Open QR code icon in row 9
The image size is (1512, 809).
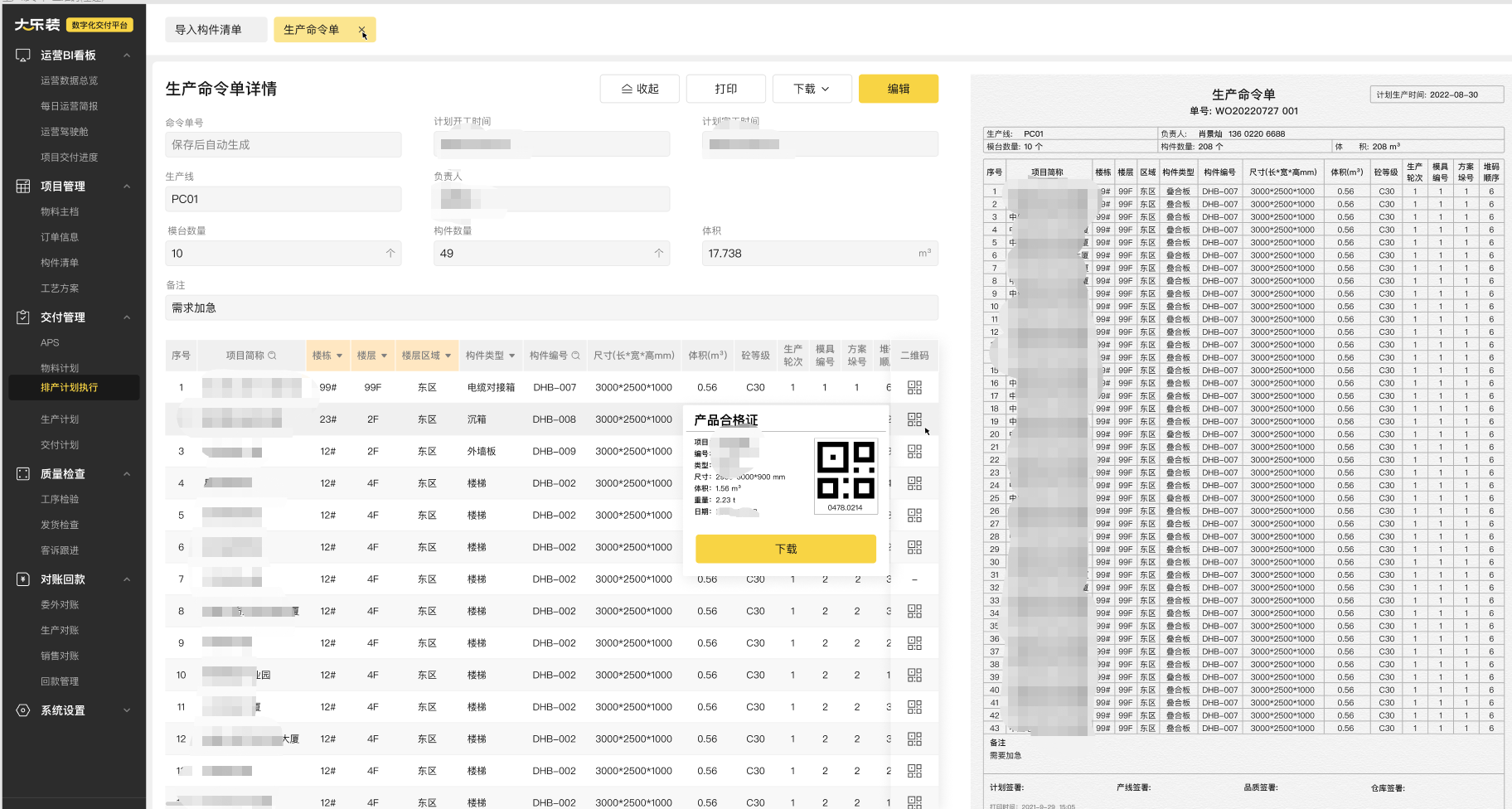(914, 643)
